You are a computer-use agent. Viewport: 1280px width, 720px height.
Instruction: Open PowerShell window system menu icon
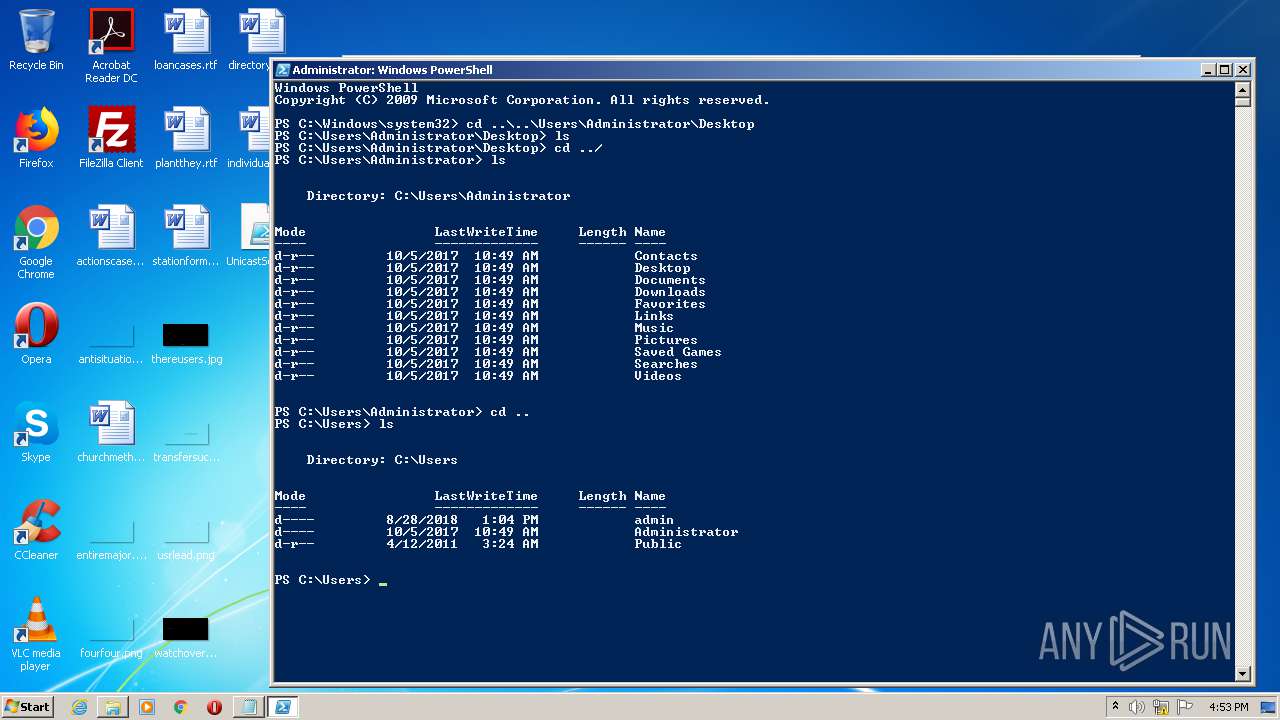click(x=283, y=70)
